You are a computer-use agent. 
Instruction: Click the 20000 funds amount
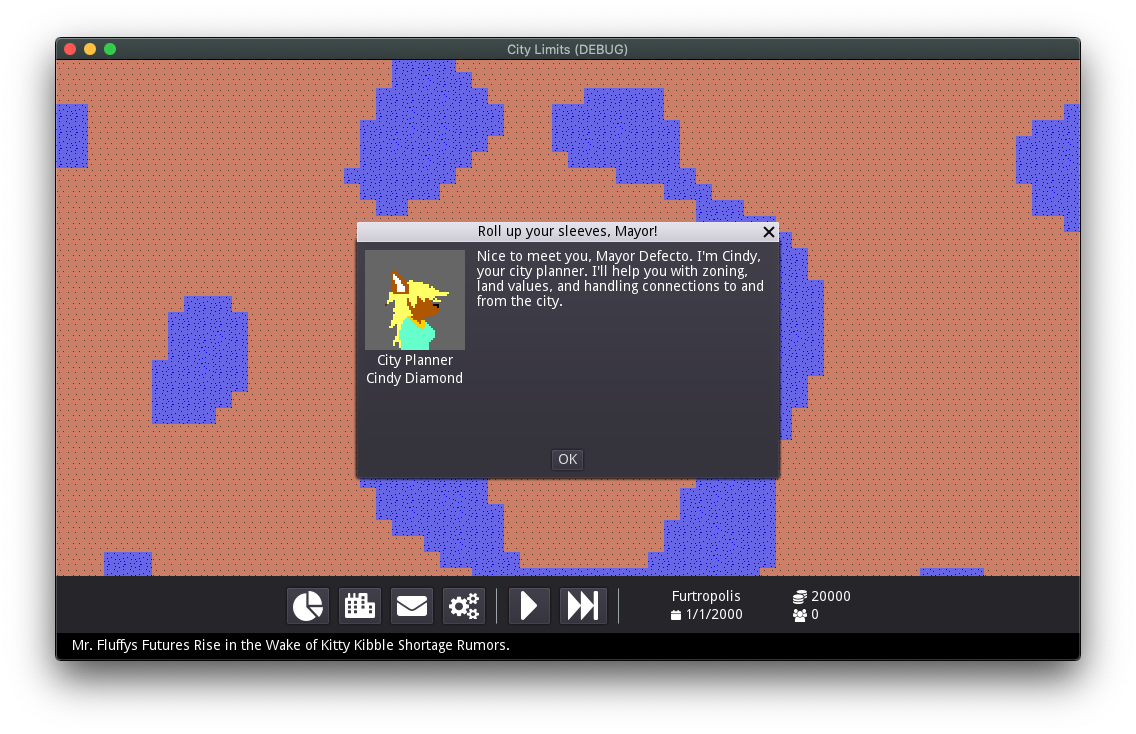831,596
